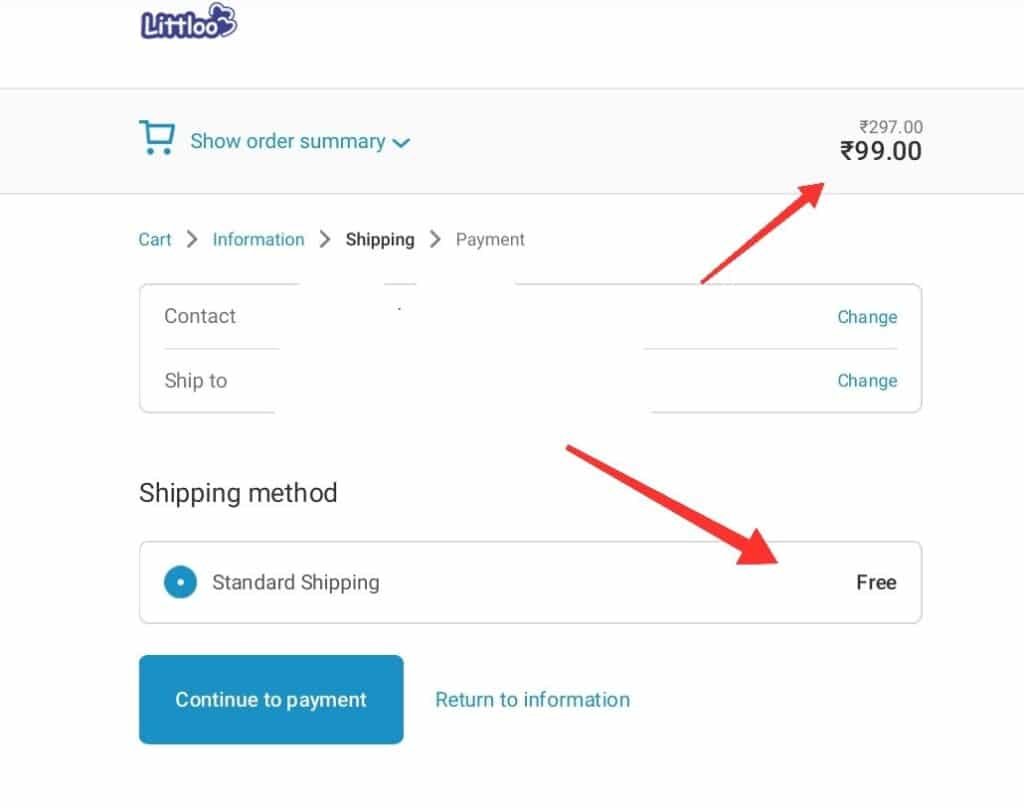Change the Contact details
The height and width of the screenshot is (808, 1024).
[867, 317]
